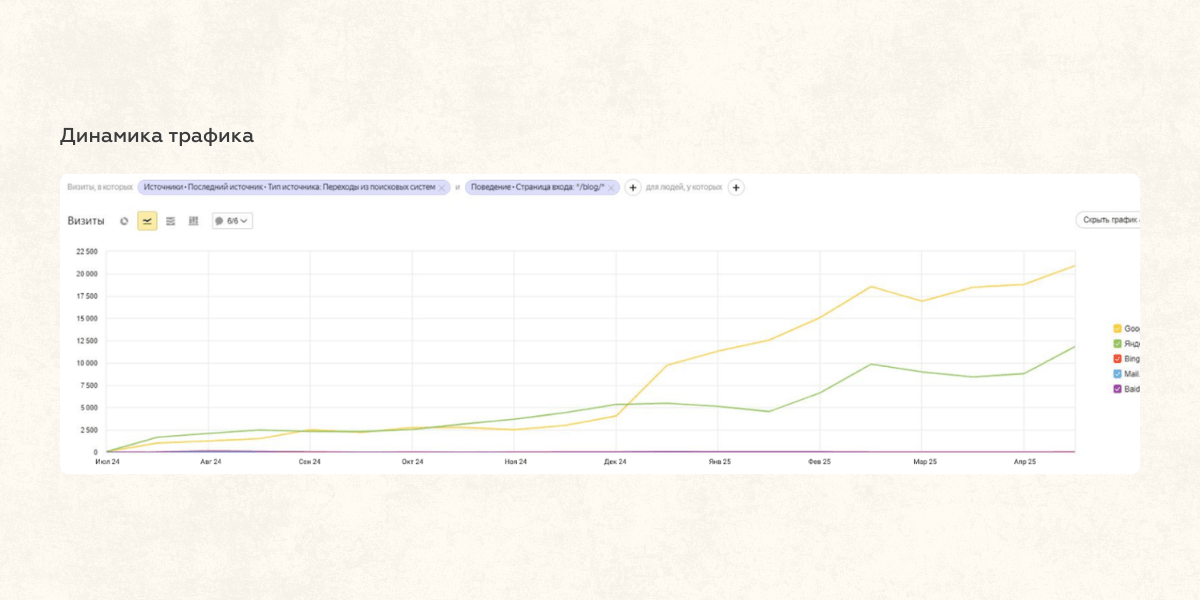Toggle the Mail.ru series checkbox
This screenshot has width=1200, height=600.
(1117, 373)
